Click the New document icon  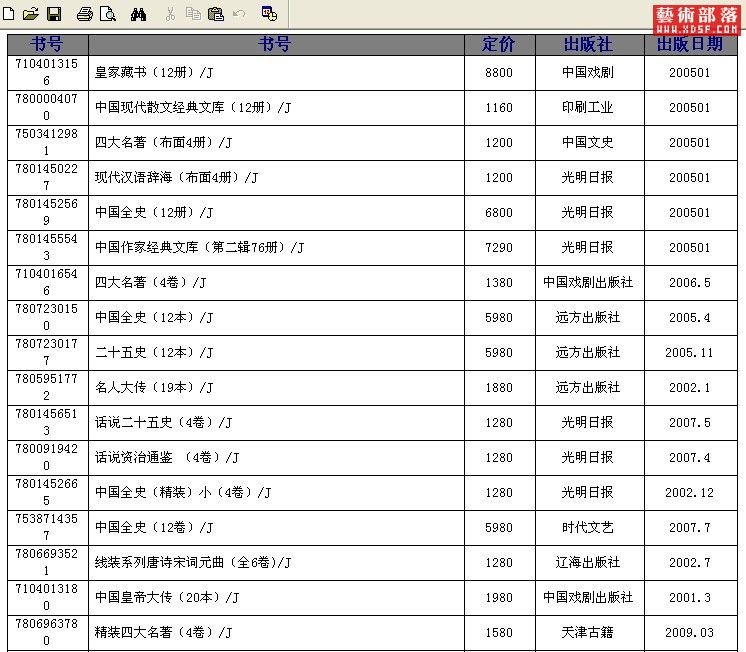click(x=8, y=13)
